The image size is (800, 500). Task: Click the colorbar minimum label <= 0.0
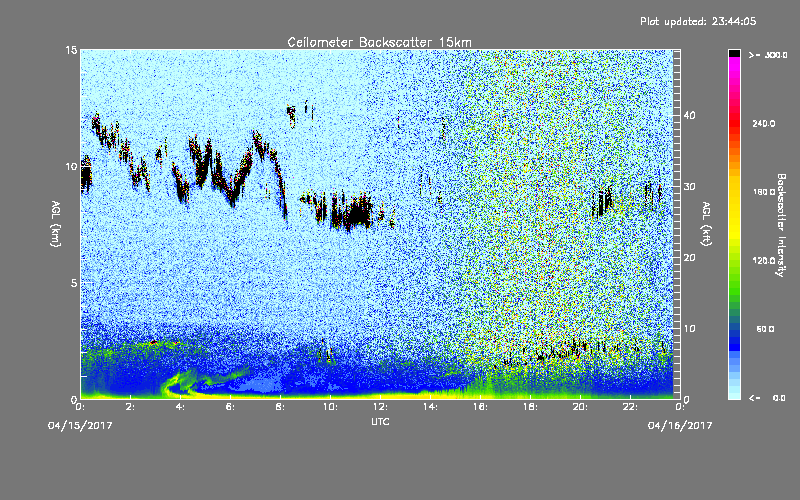tap(767, 397)
